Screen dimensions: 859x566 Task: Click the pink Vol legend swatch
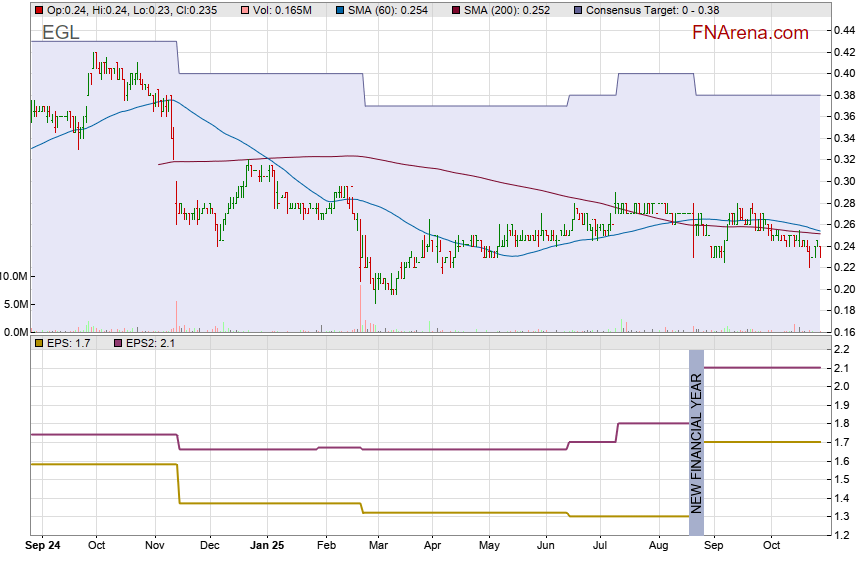(247, 9)
